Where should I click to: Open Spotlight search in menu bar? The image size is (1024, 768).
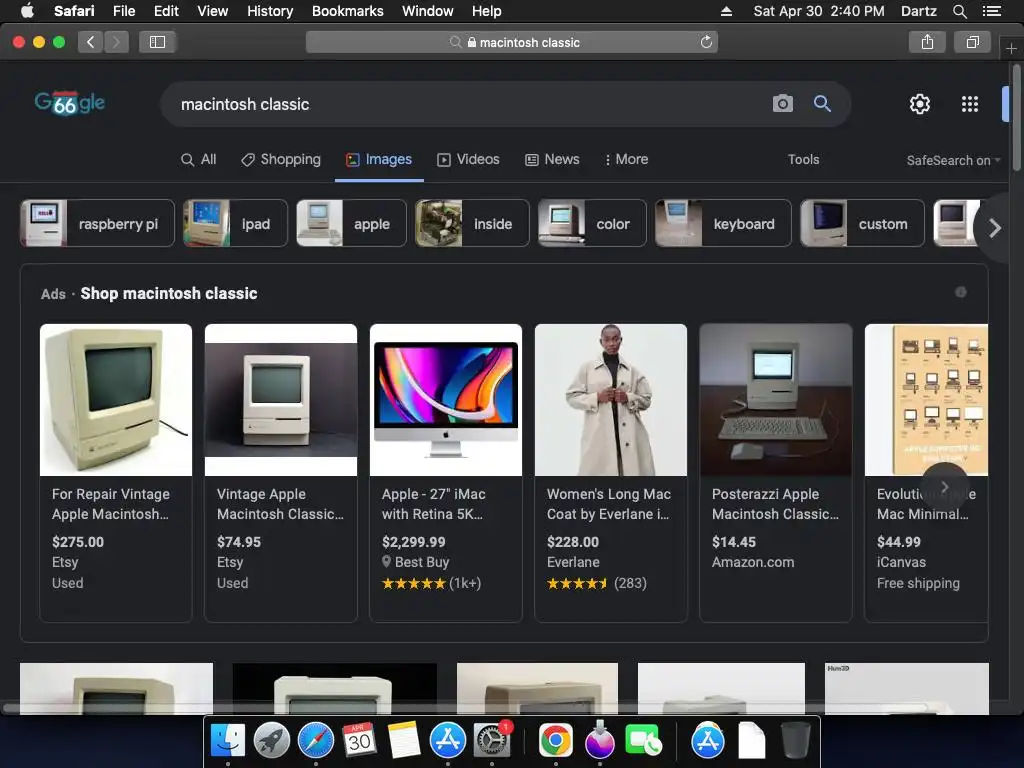click(x=959, y=11)
